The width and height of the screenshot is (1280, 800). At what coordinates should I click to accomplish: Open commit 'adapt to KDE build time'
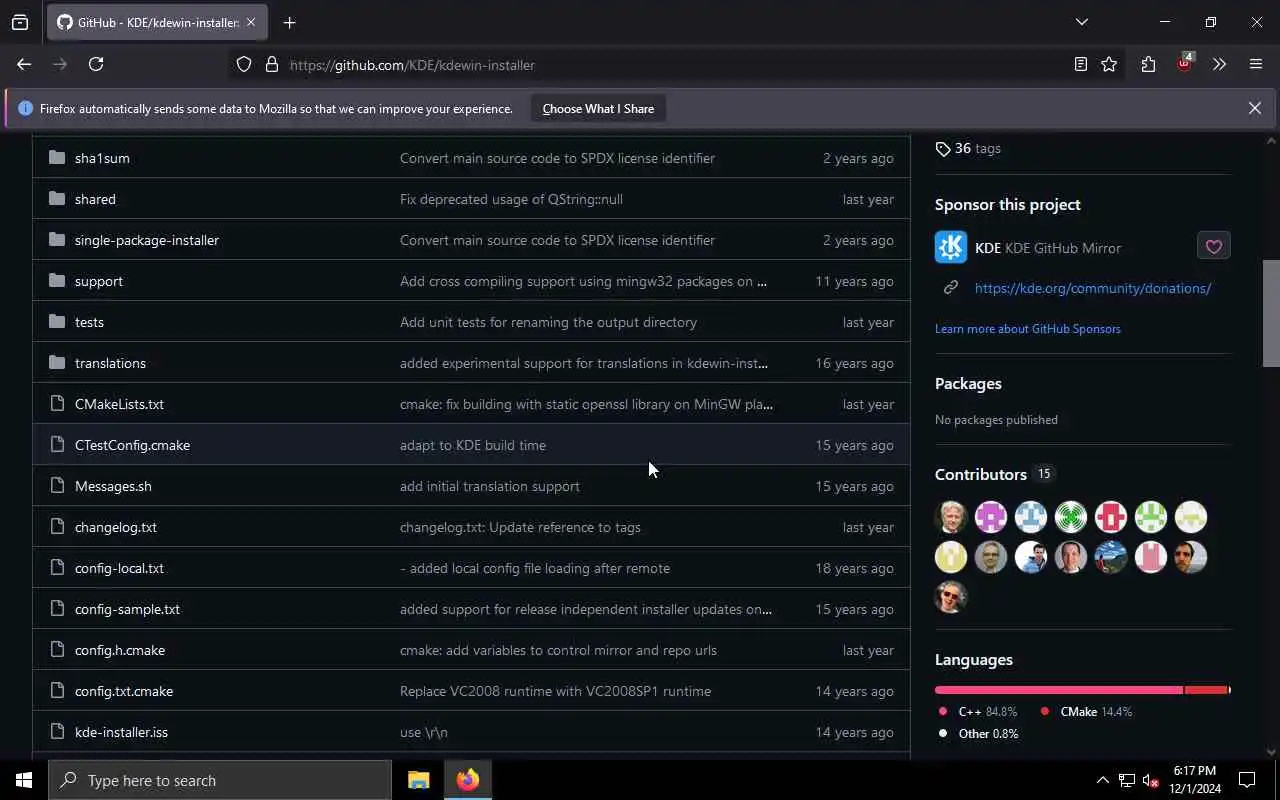(473, 445)
